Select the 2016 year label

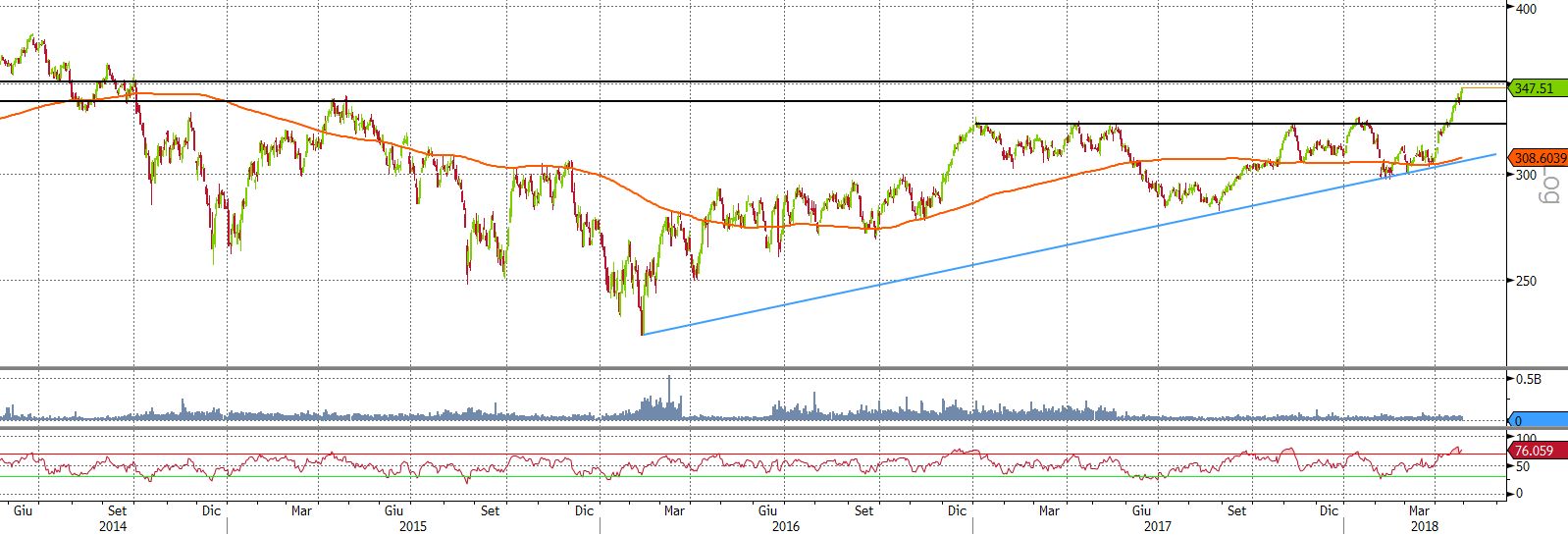[785, 526]
